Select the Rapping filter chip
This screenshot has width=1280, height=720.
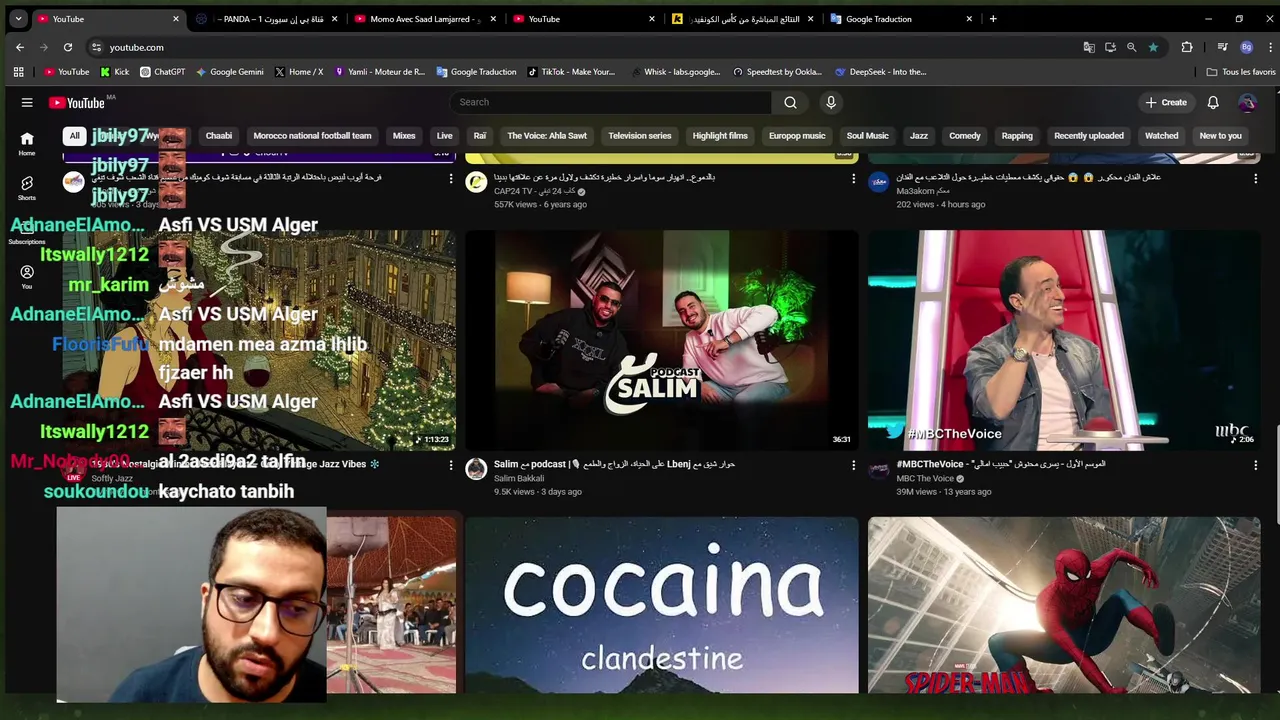[x=1017, y=136]
